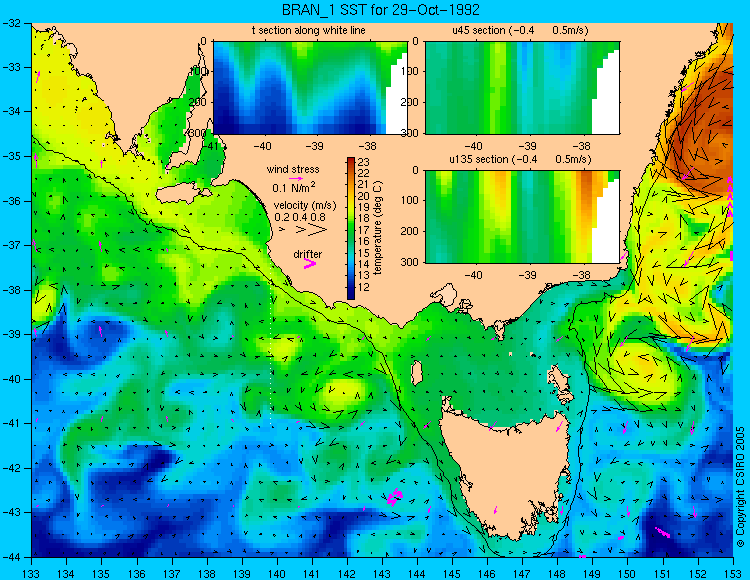The image size is (750, 580).
Task: Open the u45 velocity section inset plot
Action: click(x=522, y=88)
